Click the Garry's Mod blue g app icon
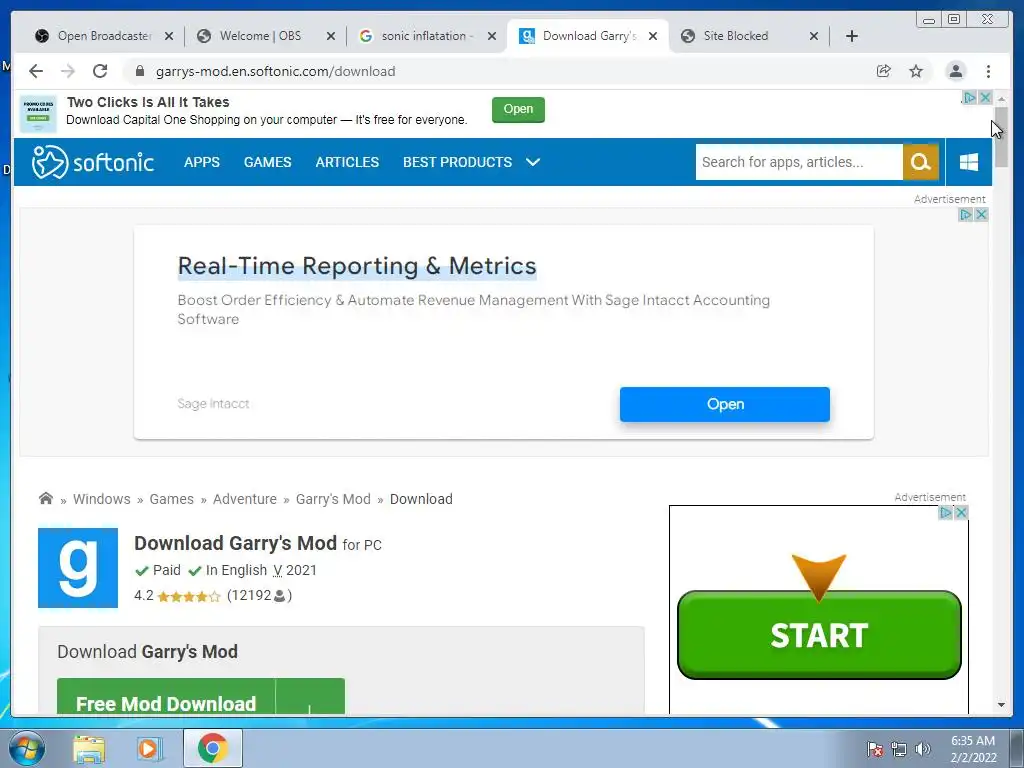Viewport: 1024px width, 768px height. pos(78,568)
